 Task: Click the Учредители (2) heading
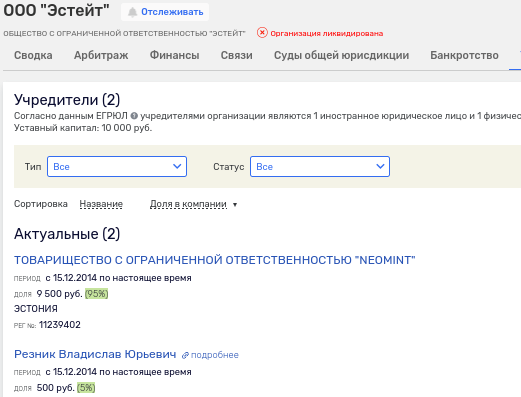[67, 100]
